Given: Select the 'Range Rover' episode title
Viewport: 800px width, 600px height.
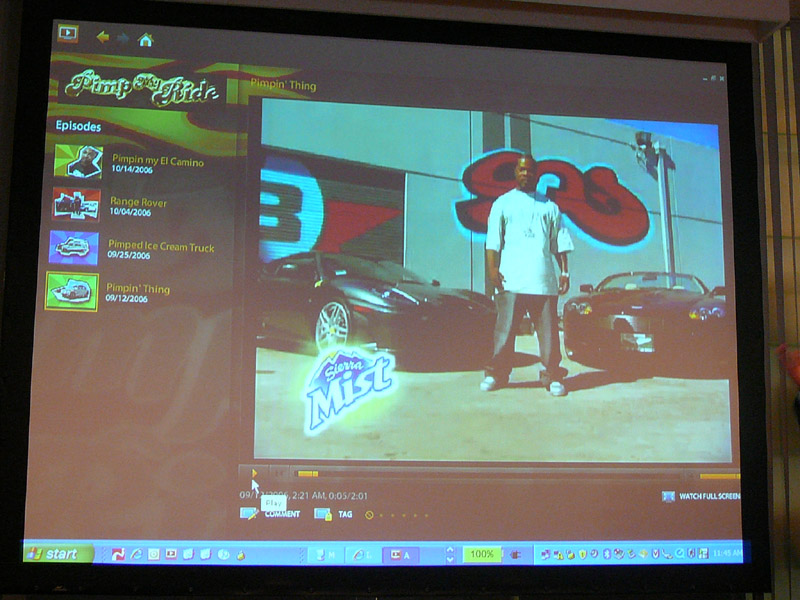Looking at the screenshot, I should 138,202.
